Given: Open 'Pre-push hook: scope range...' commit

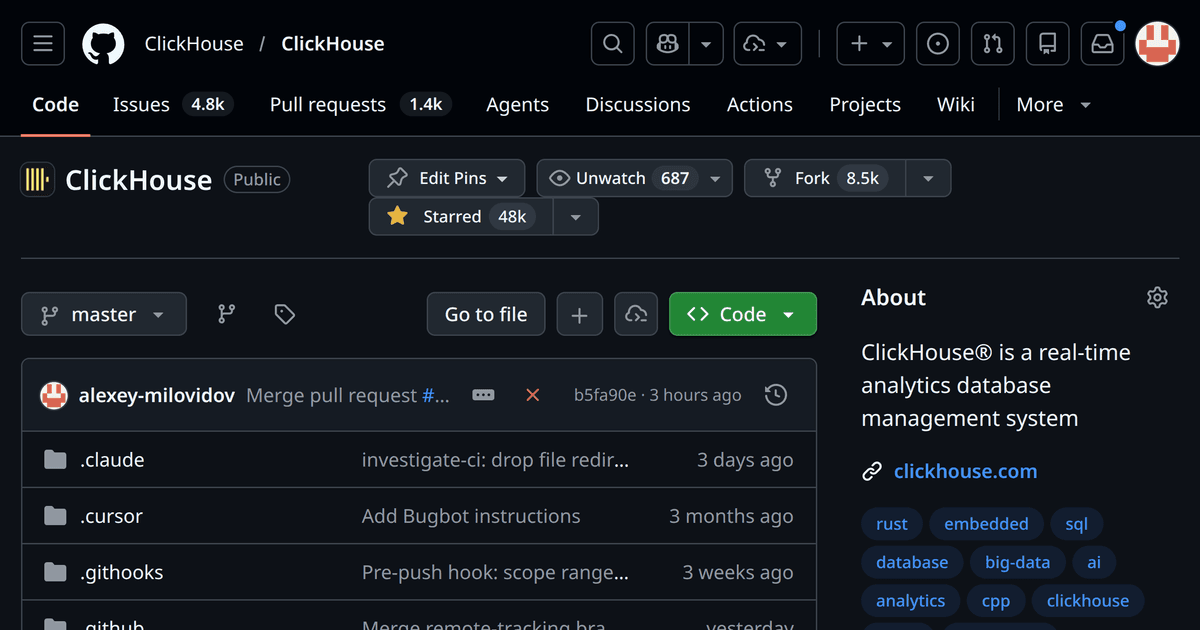Looking at the screenshot, I should coord(495,572).
